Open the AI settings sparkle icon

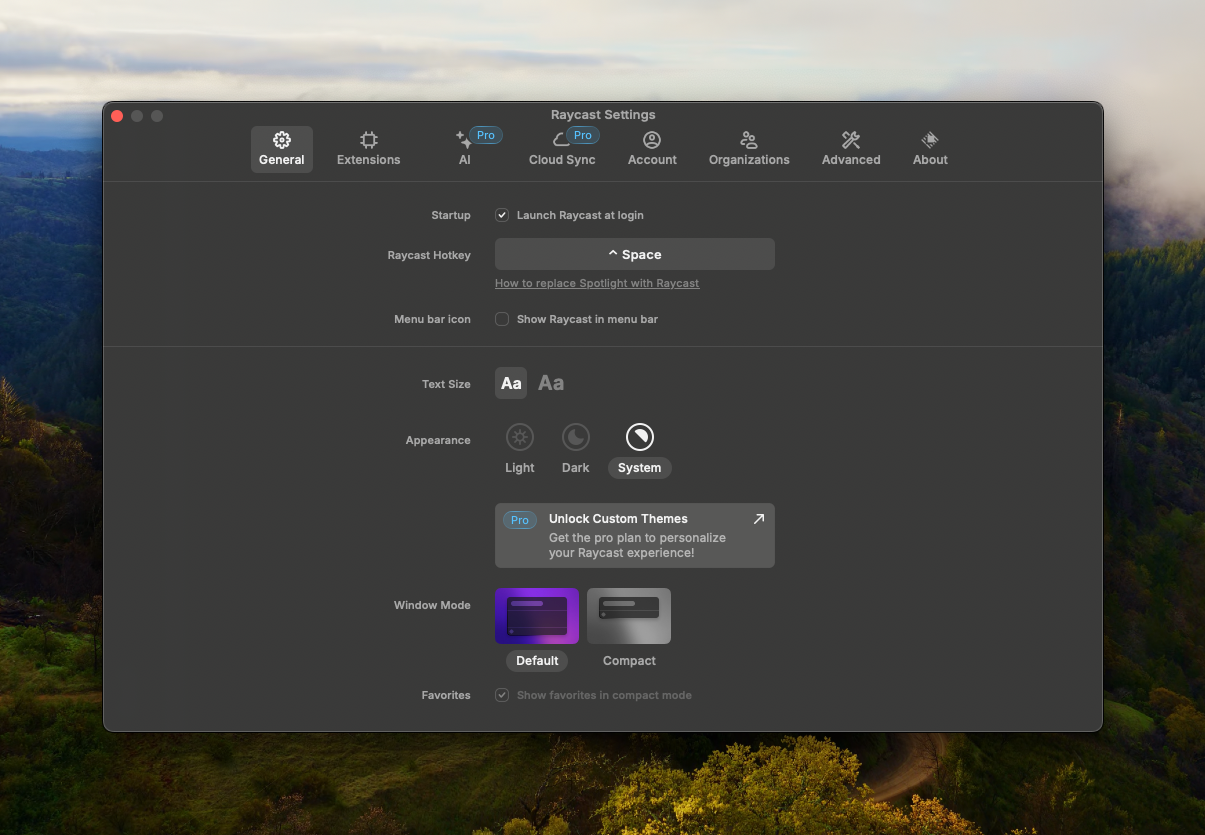click(463, 140)
